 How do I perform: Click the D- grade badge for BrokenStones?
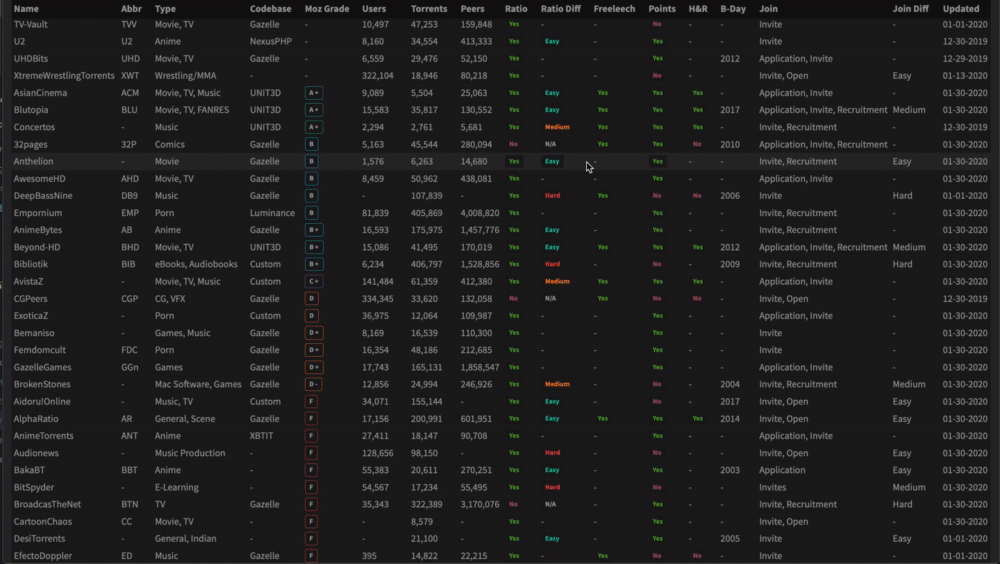313,384
